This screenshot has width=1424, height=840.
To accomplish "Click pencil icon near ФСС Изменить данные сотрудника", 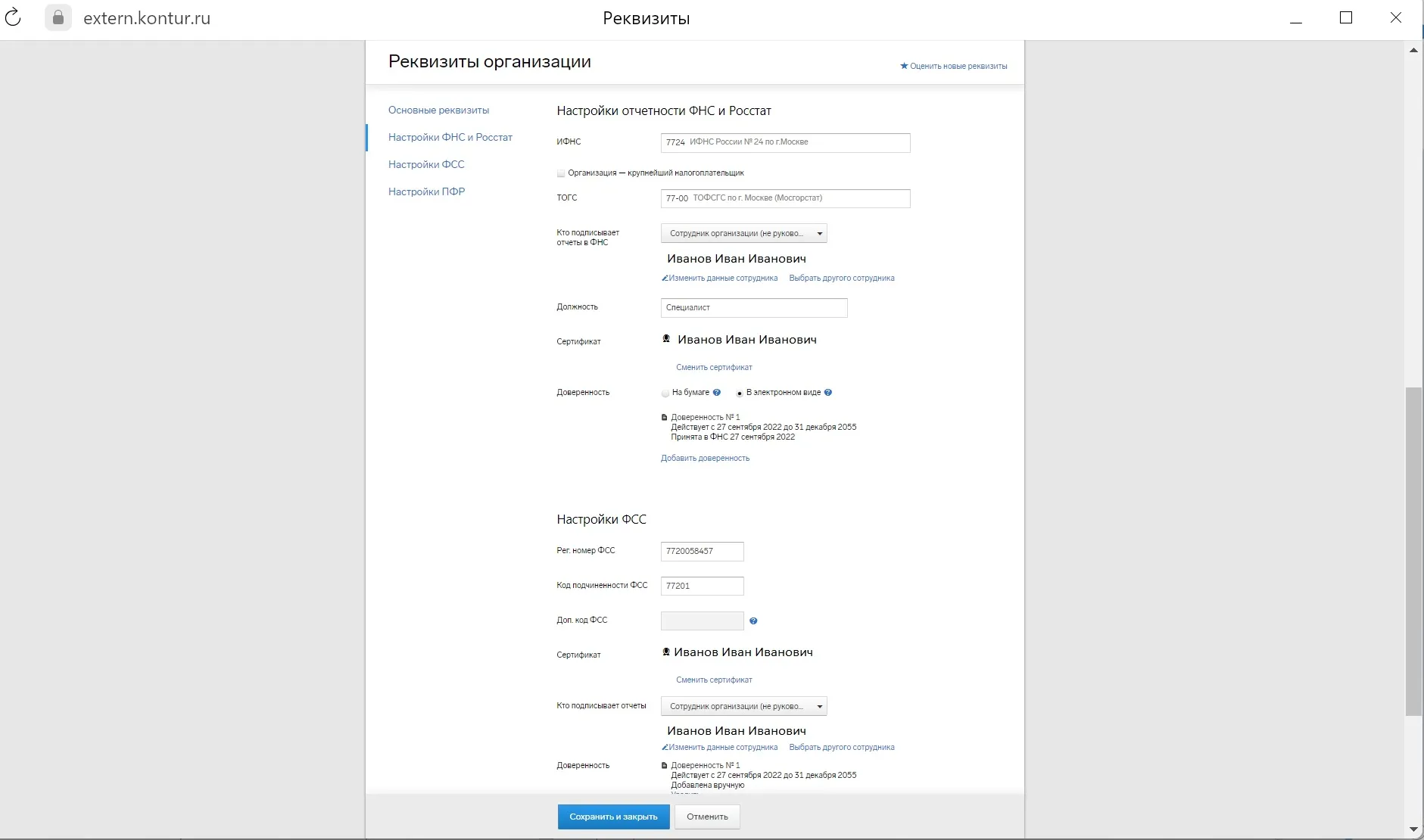I will pyautogui.click(x=665, y=748).
